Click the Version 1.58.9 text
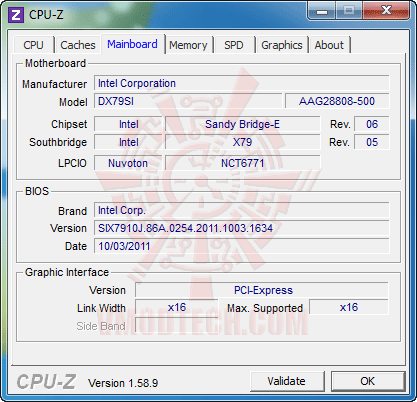Image resolution: width=417 pixels, height=402 pixels. coord(123,383)
